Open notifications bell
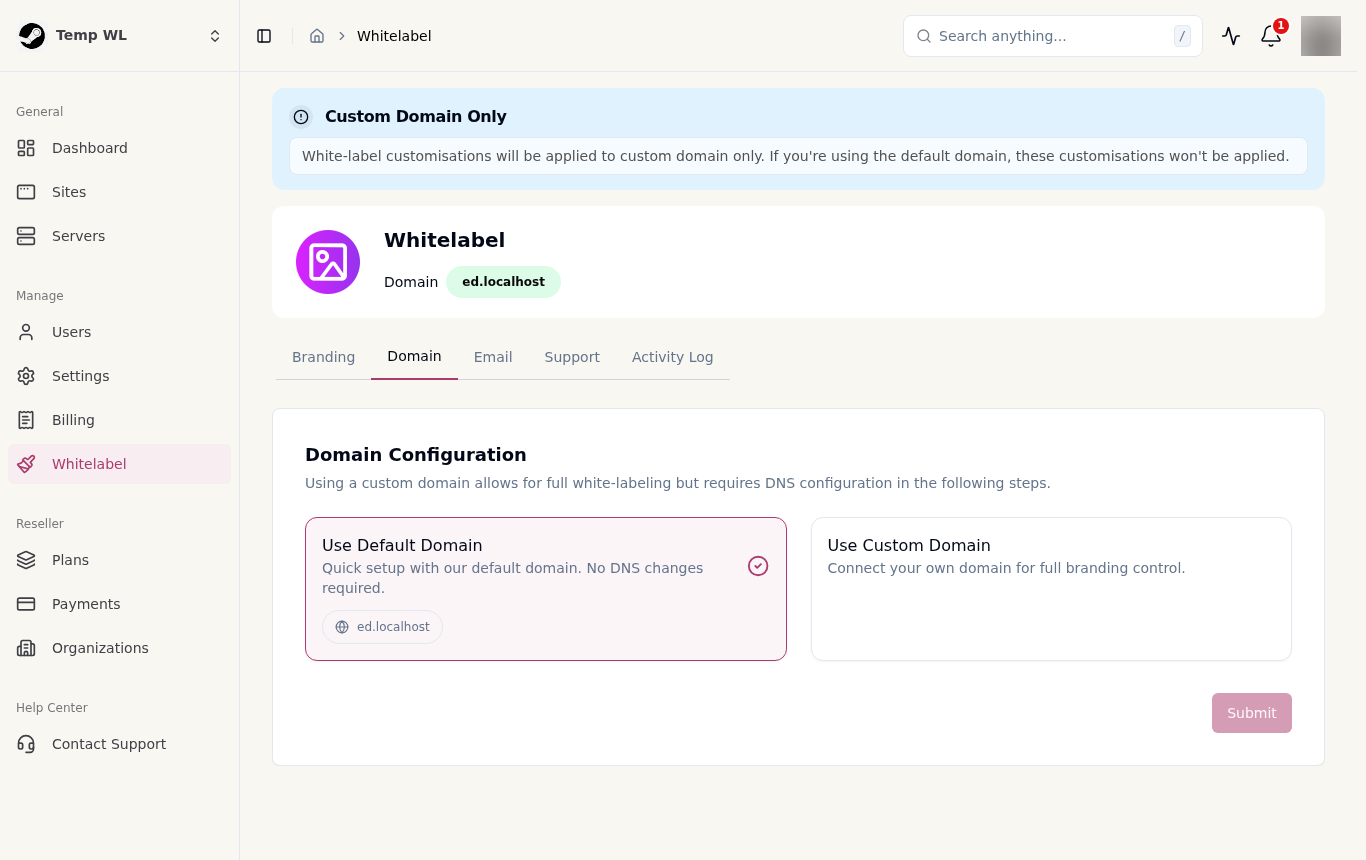 [1271, 36]
